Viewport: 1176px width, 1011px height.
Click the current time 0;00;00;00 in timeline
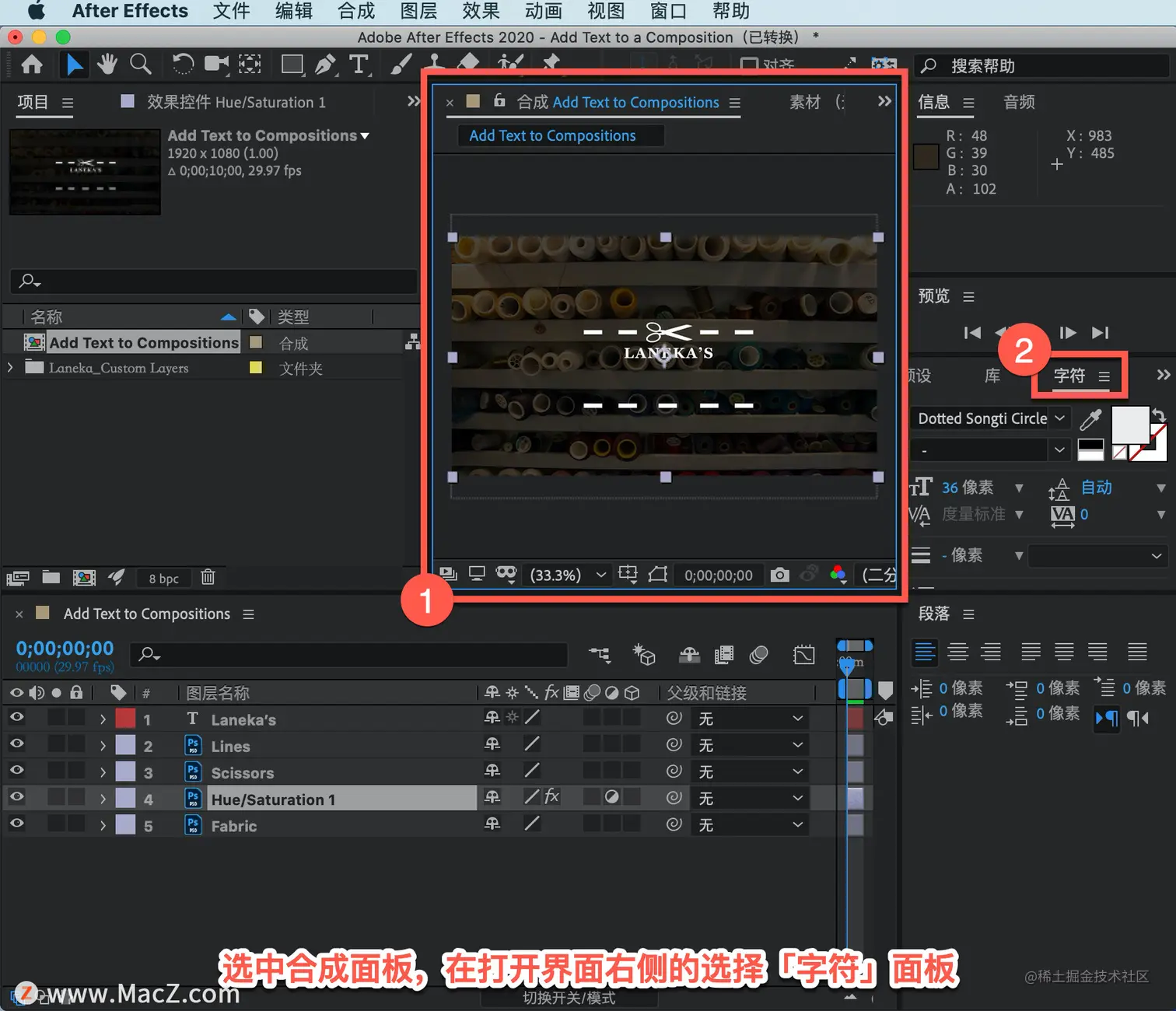(65, 648)
